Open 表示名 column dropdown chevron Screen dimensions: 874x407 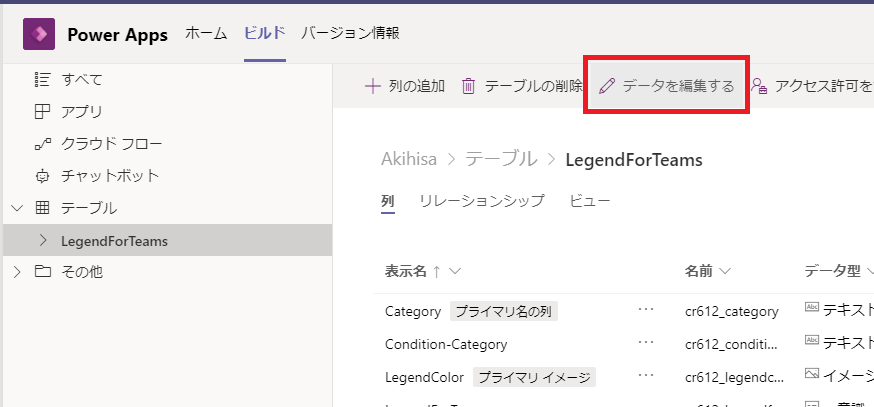[454, 272]
